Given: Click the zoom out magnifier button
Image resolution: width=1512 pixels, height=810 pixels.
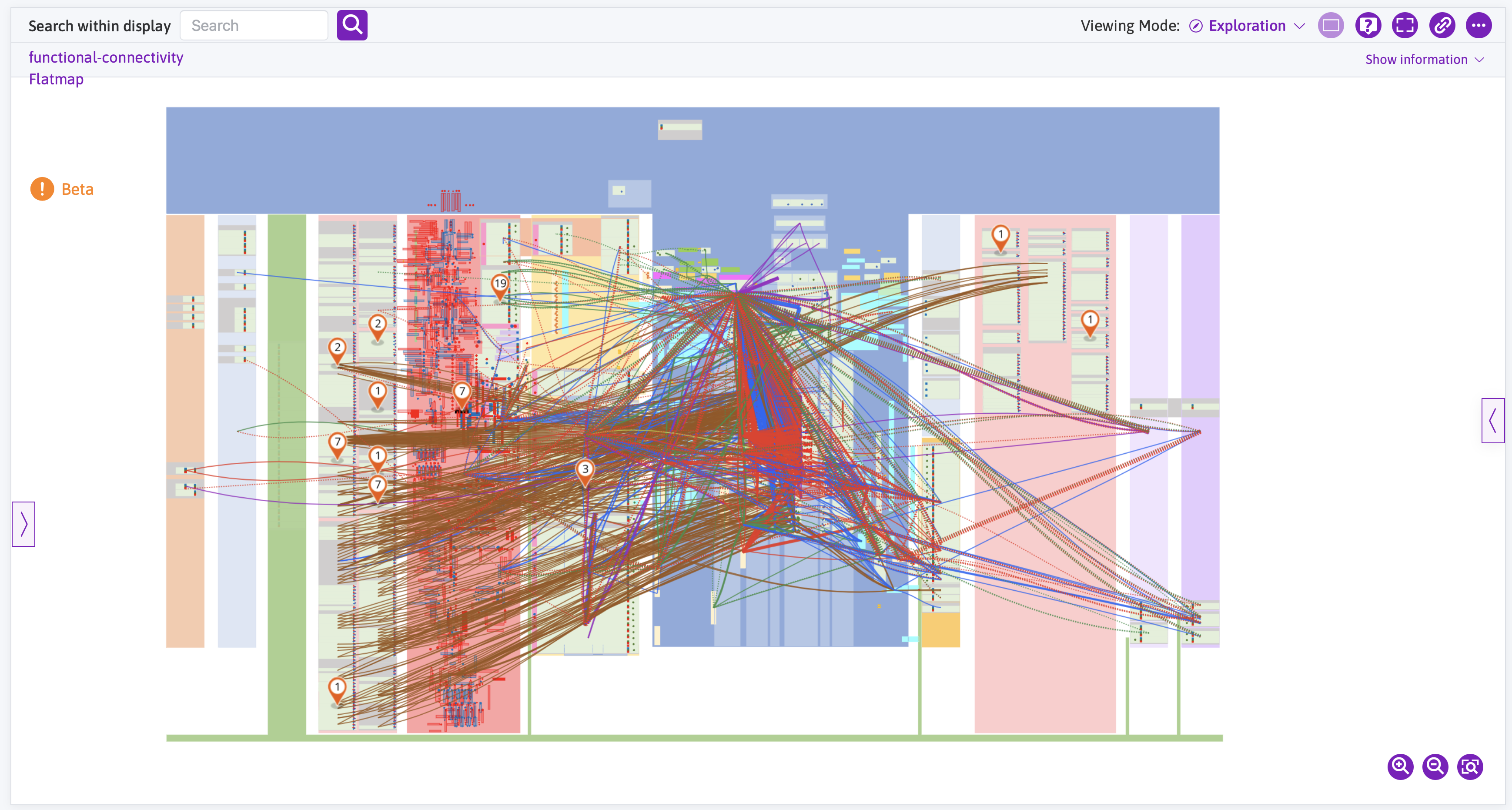Looking at the screenshot, I should pos(1435,766).
